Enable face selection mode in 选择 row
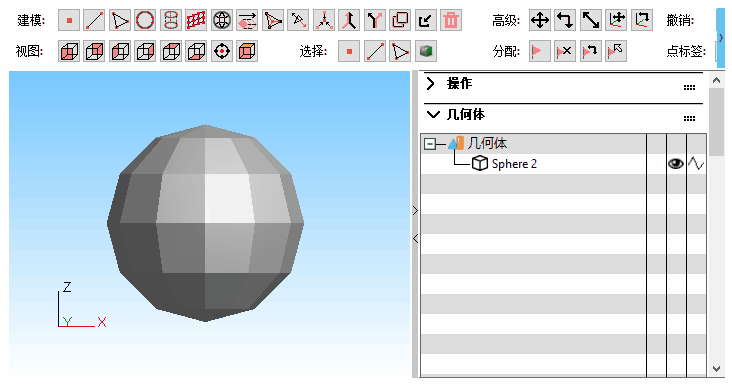This screenshot has height=388, width=732. coord(400,51)
